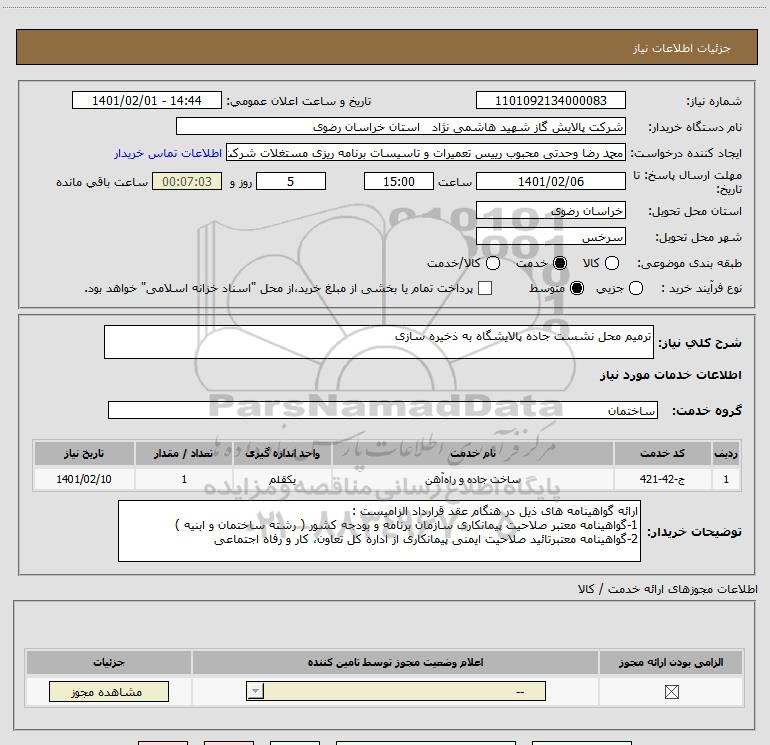Click the row number cell 1 under ردیف
The height and width of the screenshot is (745, 770).
[726, 479]
